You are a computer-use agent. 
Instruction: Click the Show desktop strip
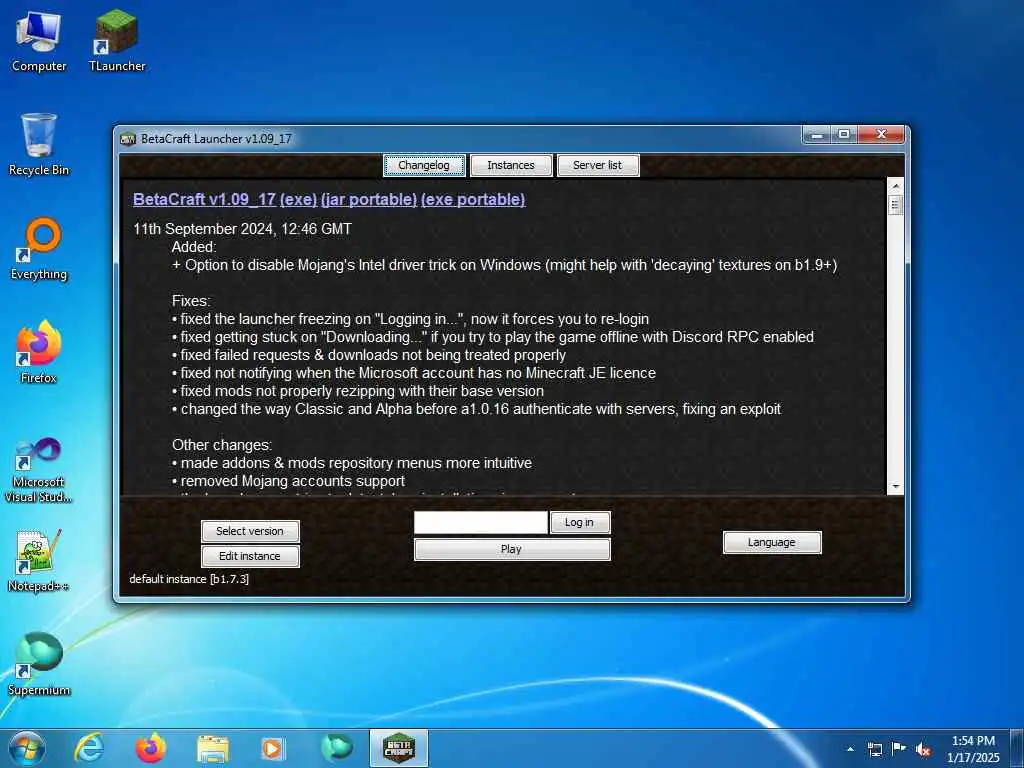click(1017, 749)
